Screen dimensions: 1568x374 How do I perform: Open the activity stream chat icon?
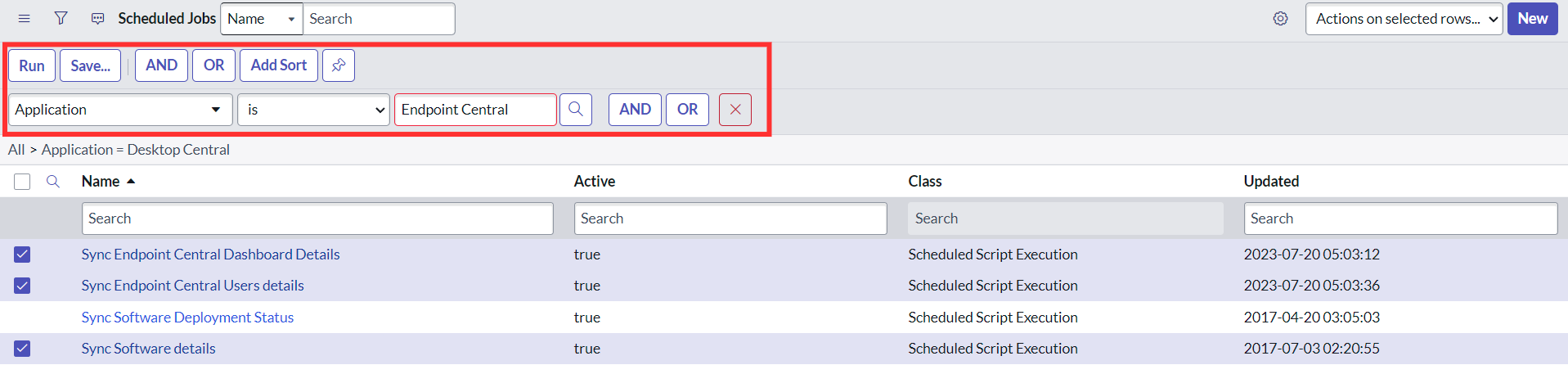[98, 19]
